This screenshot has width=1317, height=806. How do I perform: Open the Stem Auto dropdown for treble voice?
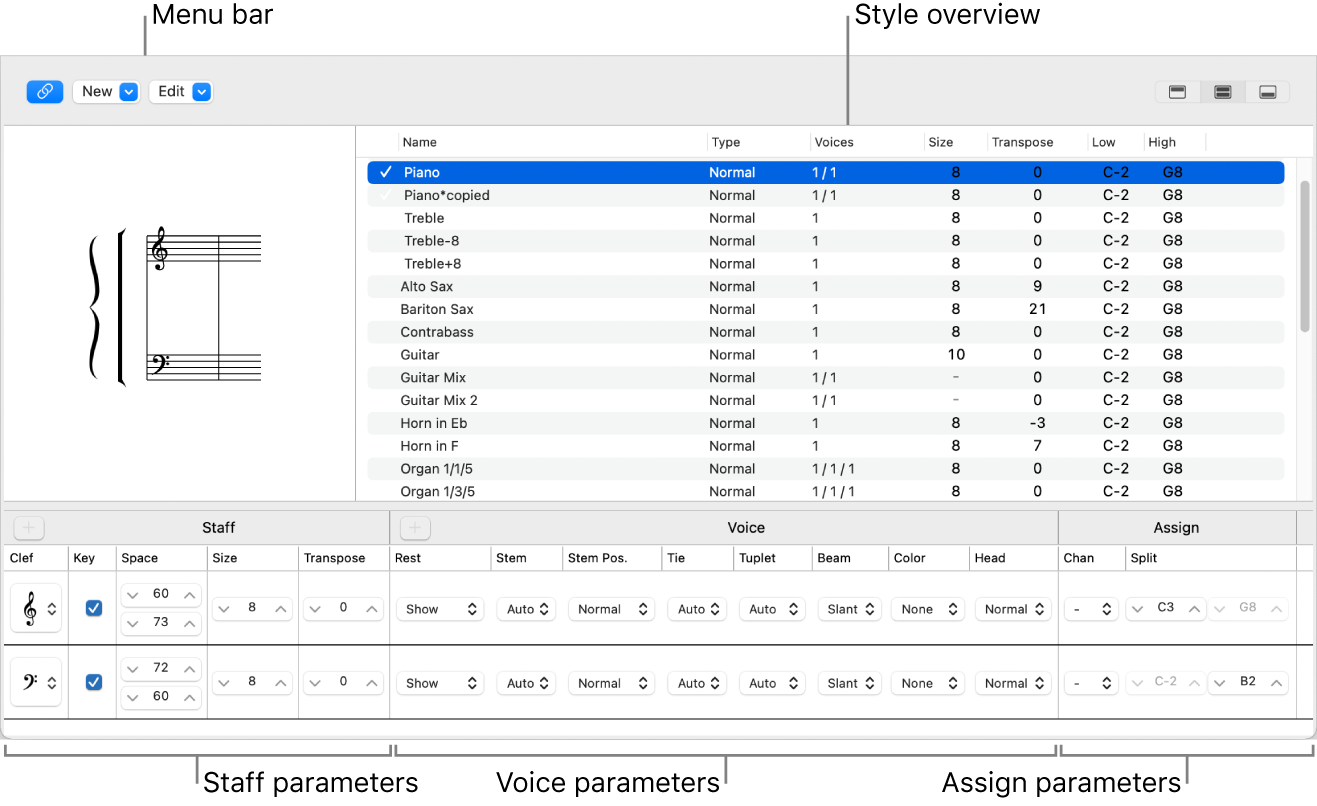click(x=527, y=609)
